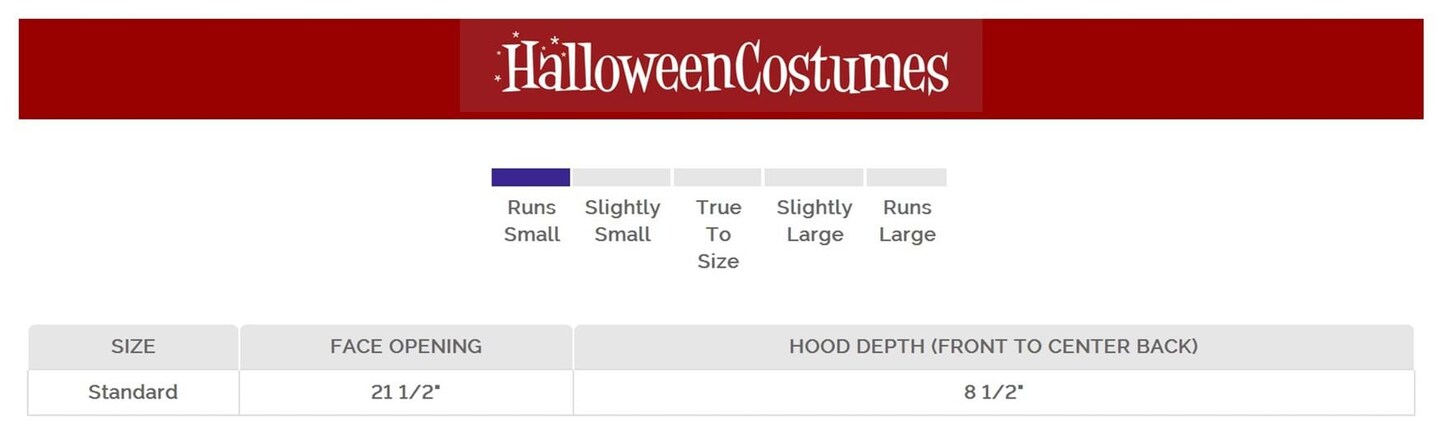Click the HalloweenCostumes logo
Image resolution: width=1440 pixels, height=443 pixels.
pyautogui.click(x=724, y=67)
